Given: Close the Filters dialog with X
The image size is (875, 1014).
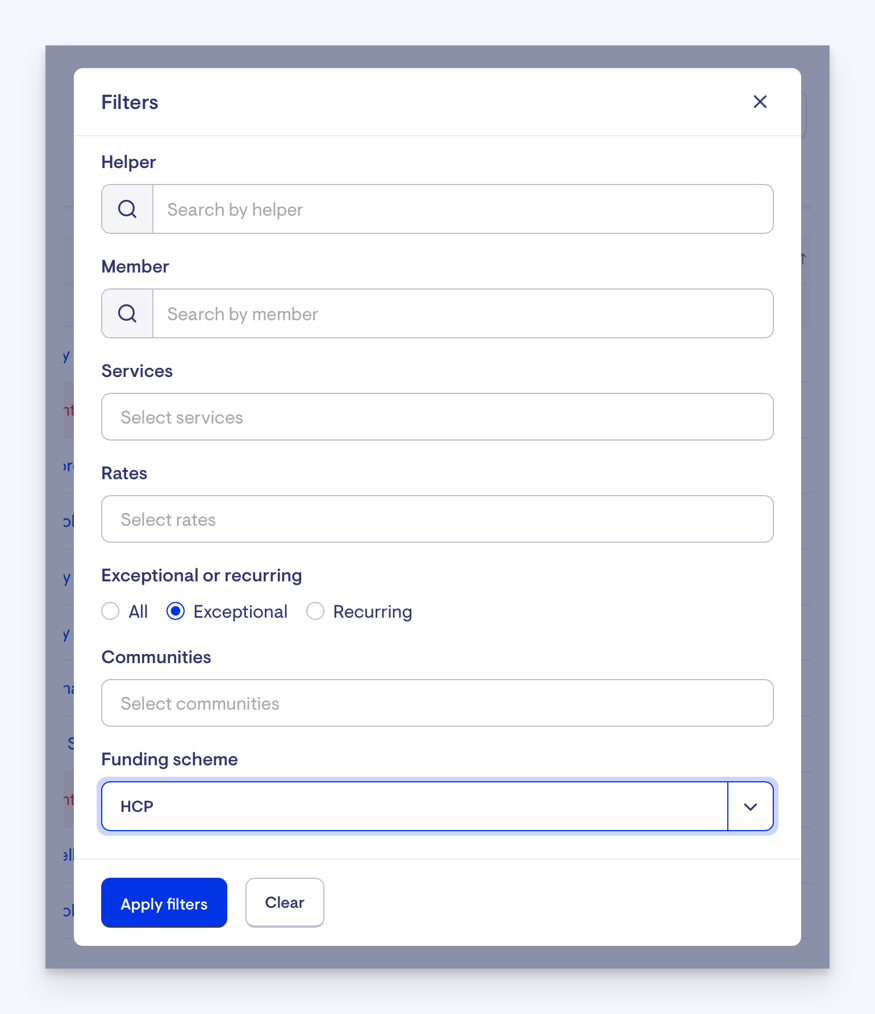Looking at the screenshot, I should (760, 102).
